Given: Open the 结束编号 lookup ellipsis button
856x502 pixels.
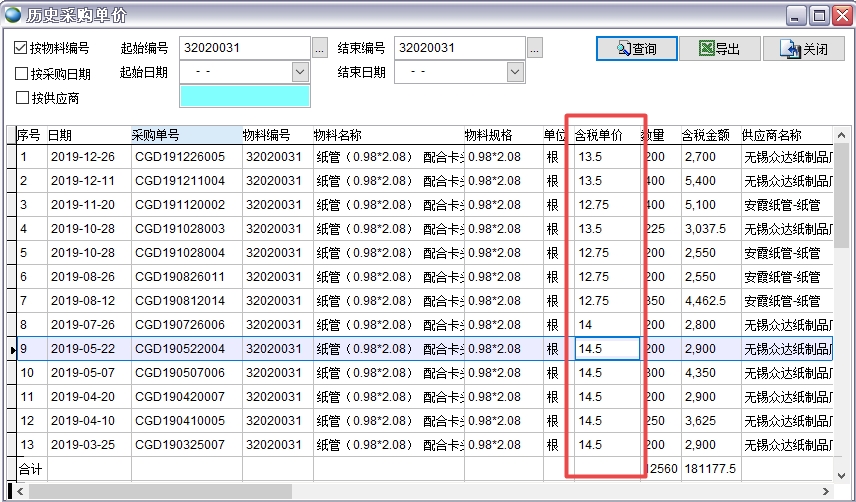Looking at the screenshot, I should 535,48.
